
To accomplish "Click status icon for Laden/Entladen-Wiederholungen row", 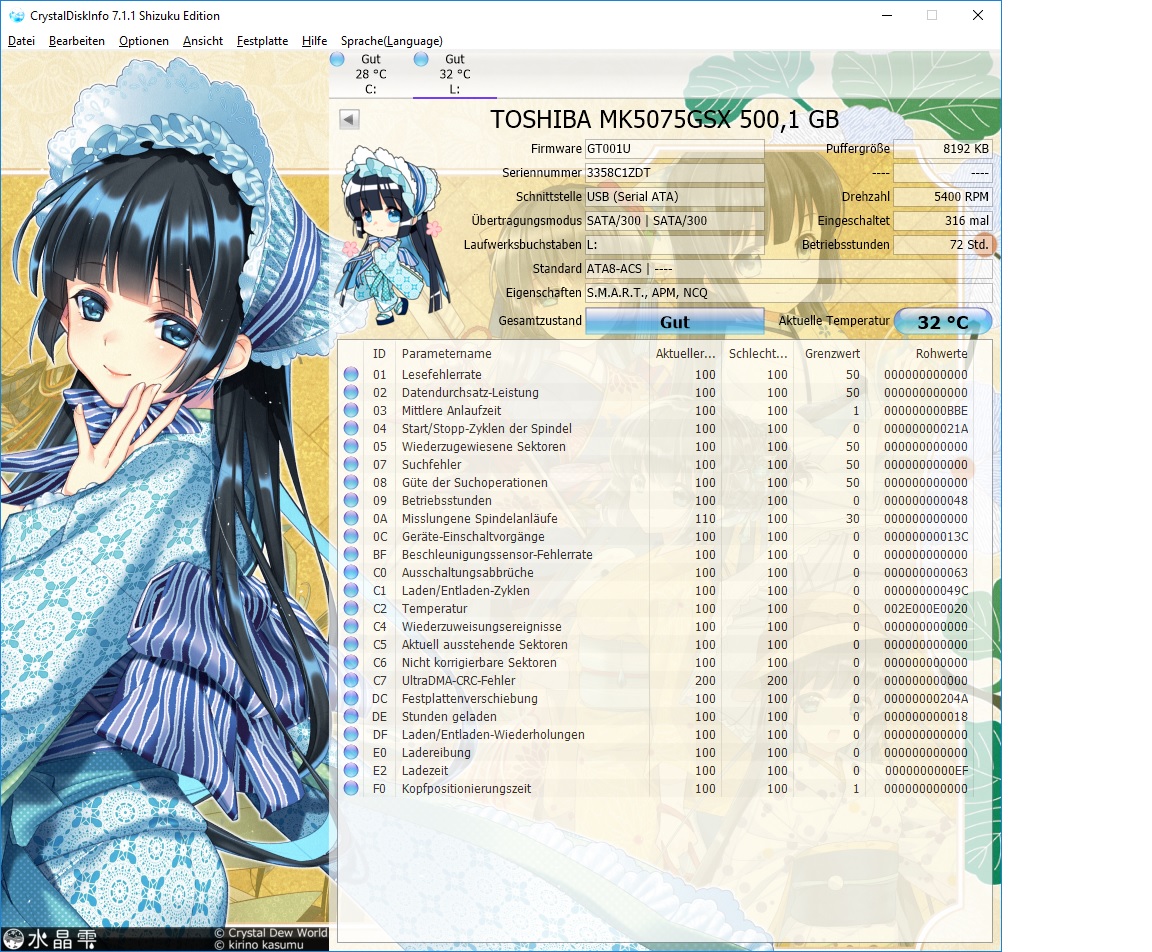I will (x=351, y=735).
